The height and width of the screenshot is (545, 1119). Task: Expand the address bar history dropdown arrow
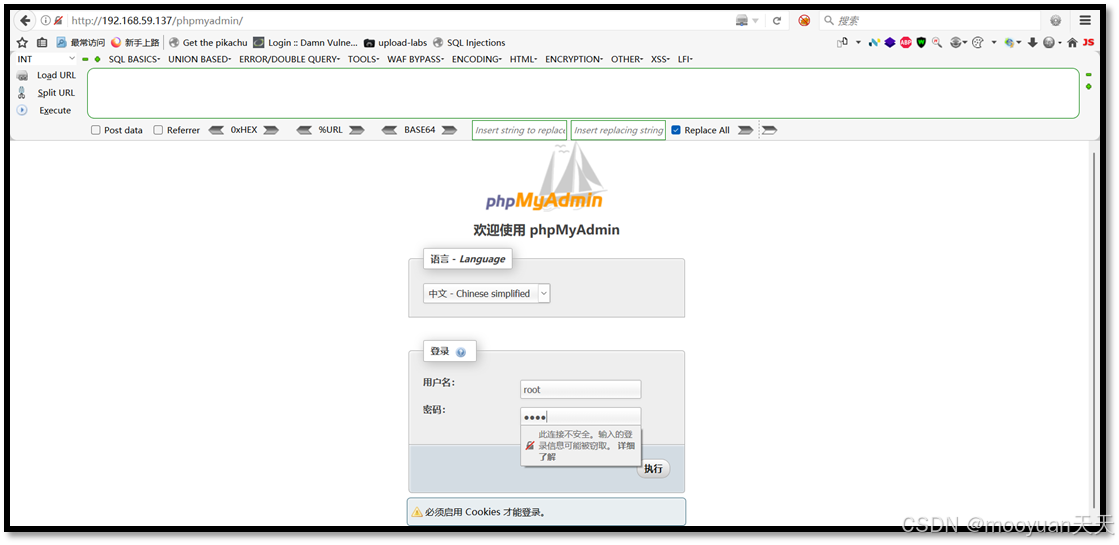pos(755,21)
